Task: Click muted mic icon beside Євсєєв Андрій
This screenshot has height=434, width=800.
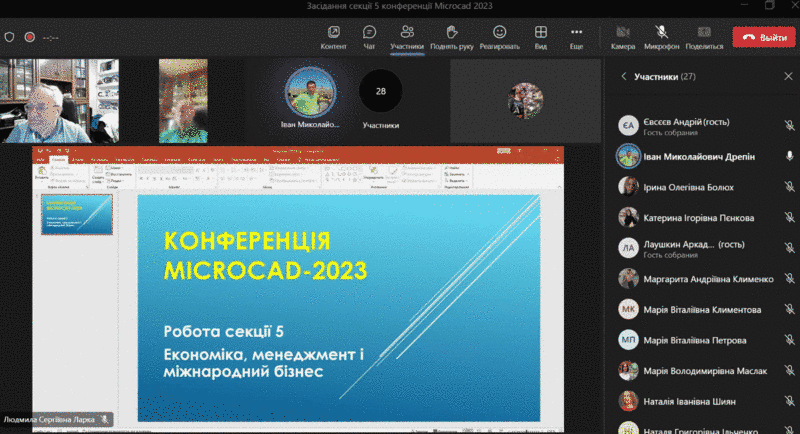Action: click(x=789, y=125)
